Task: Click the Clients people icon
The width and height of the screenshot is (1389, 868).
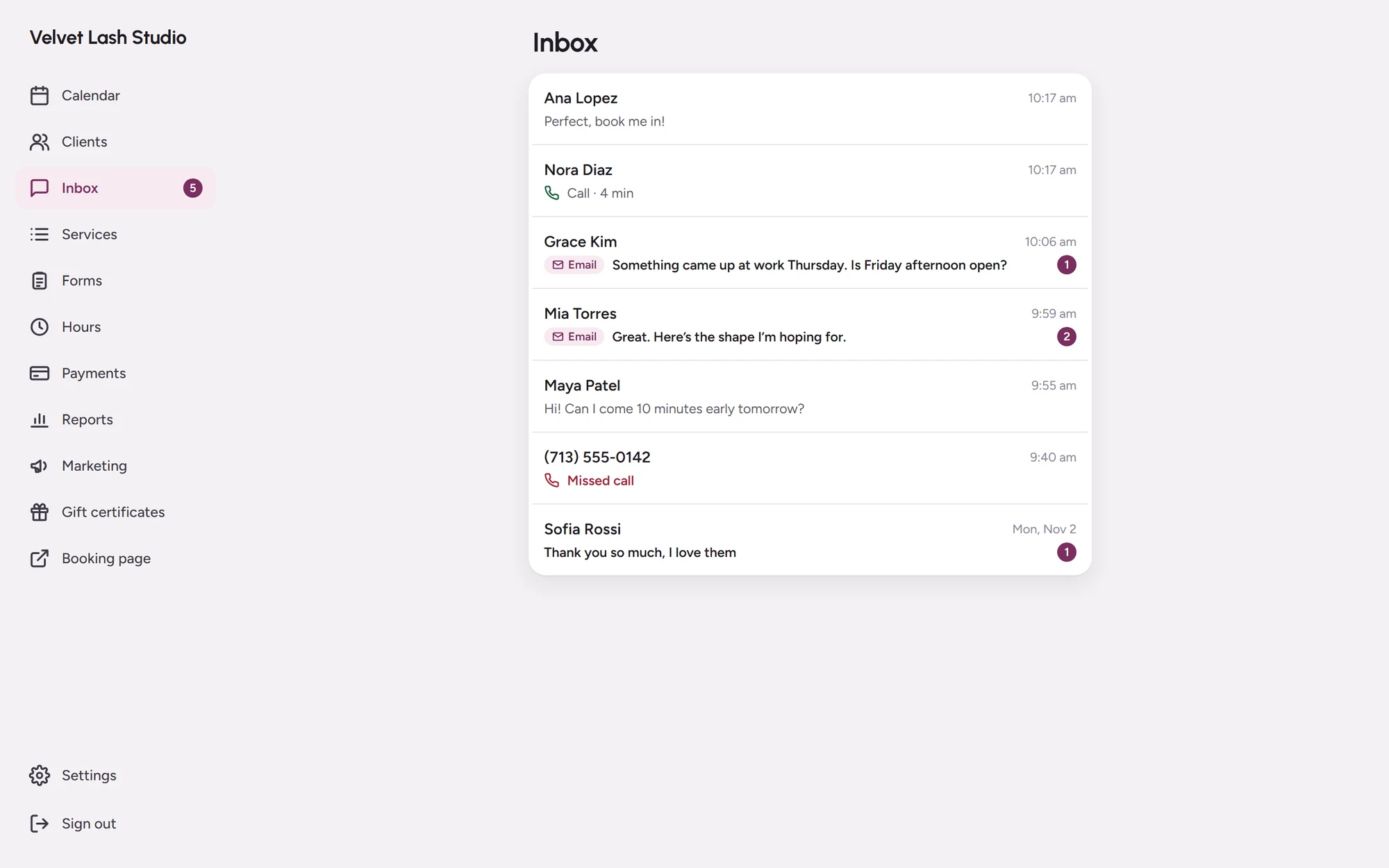Action: click(40, 142)
